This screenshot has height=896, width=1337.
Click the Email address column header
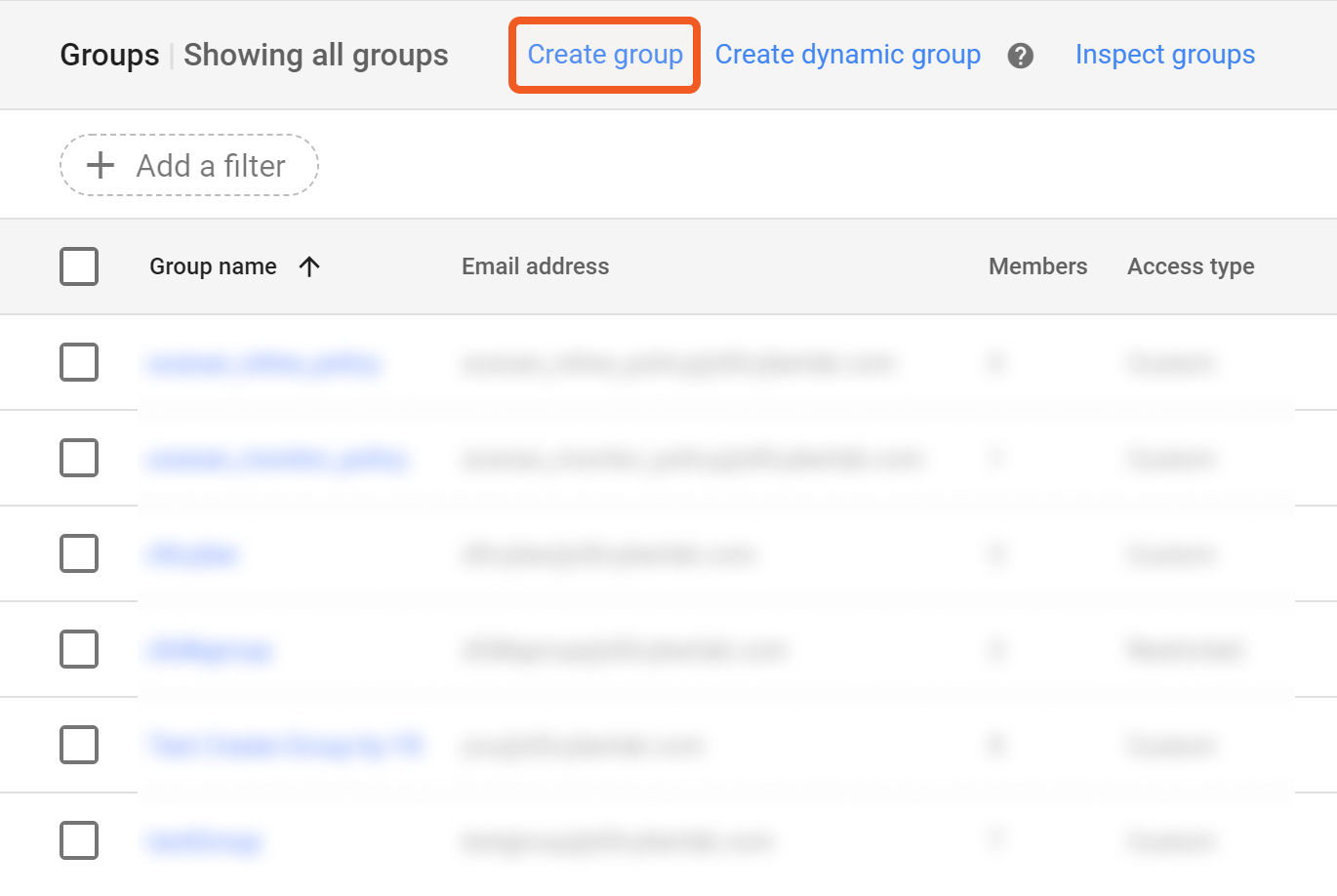[x=535, y=266]
